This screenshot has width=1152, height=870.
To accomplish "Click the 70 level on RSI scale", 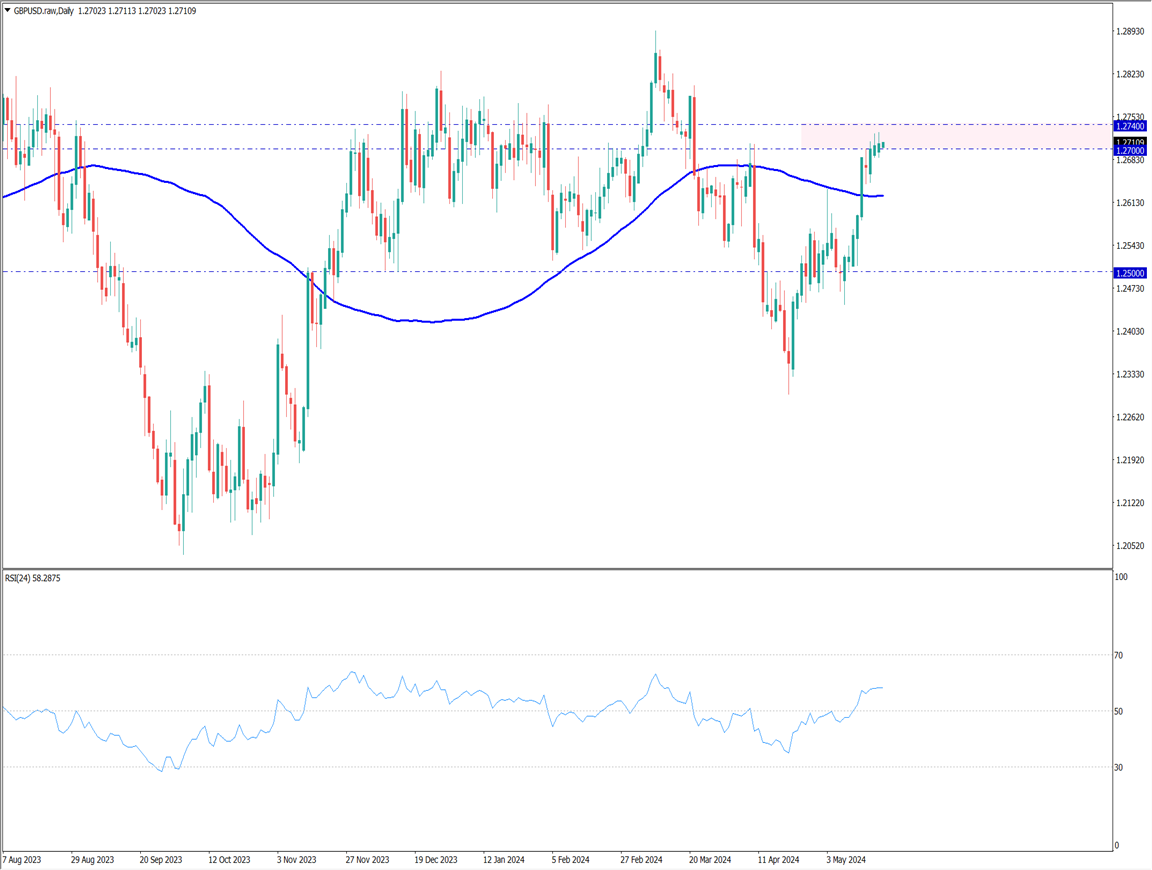I will pos(1120,656).
